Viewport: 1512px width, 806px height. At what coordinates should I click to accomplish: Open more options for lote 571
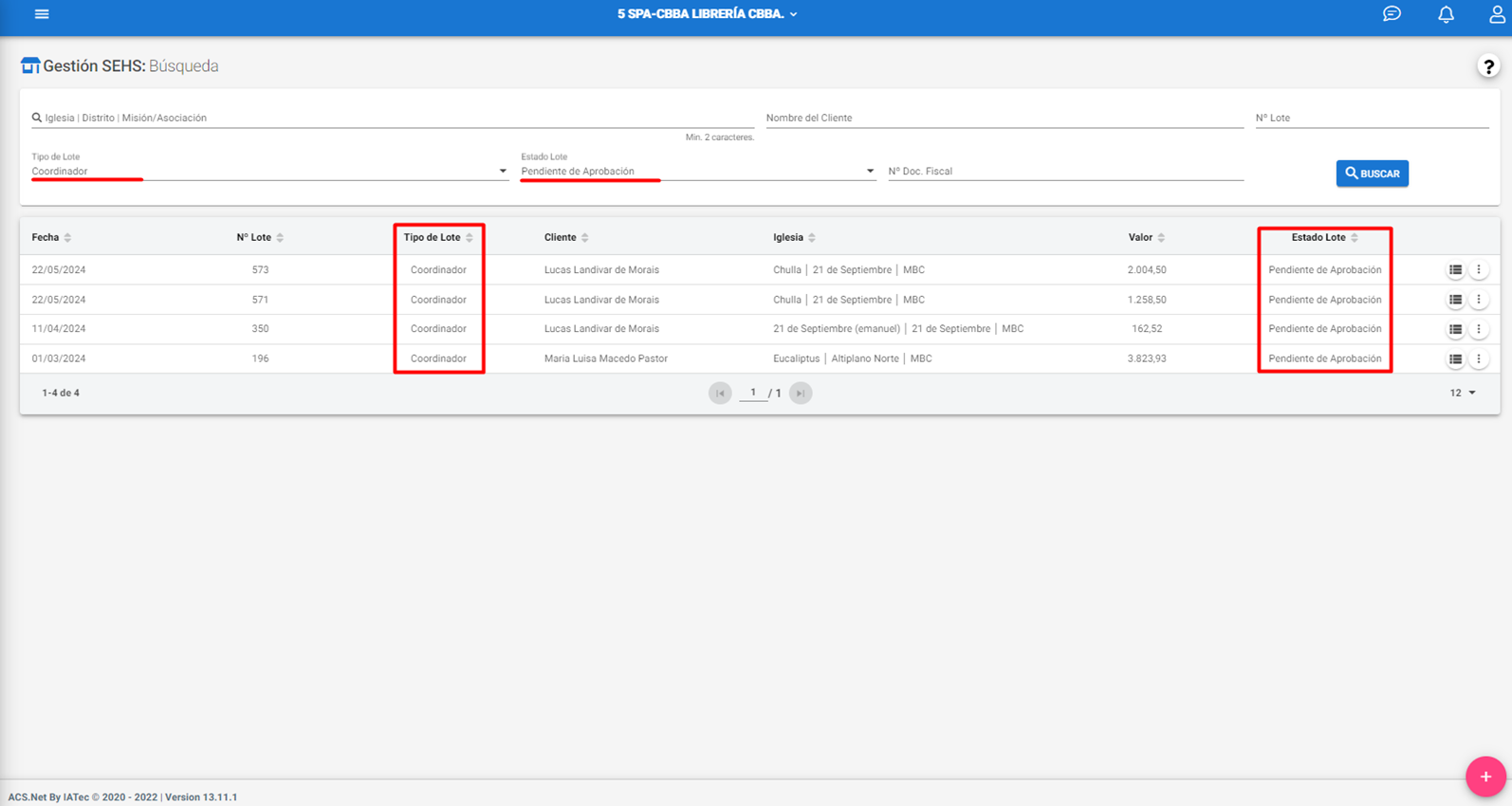[x=1479, y=300]
